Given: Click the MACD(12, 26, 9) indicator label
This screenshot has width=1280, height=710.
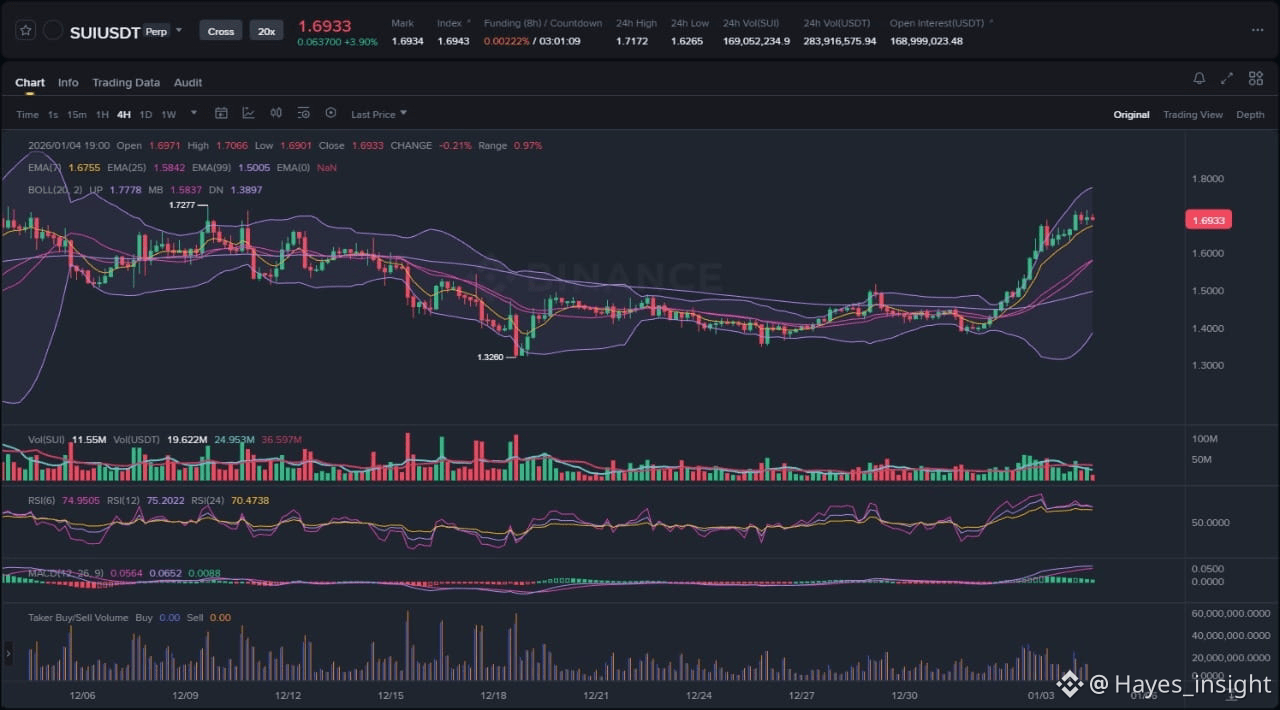Looking at the screenshot, I should tap(66, 573).
